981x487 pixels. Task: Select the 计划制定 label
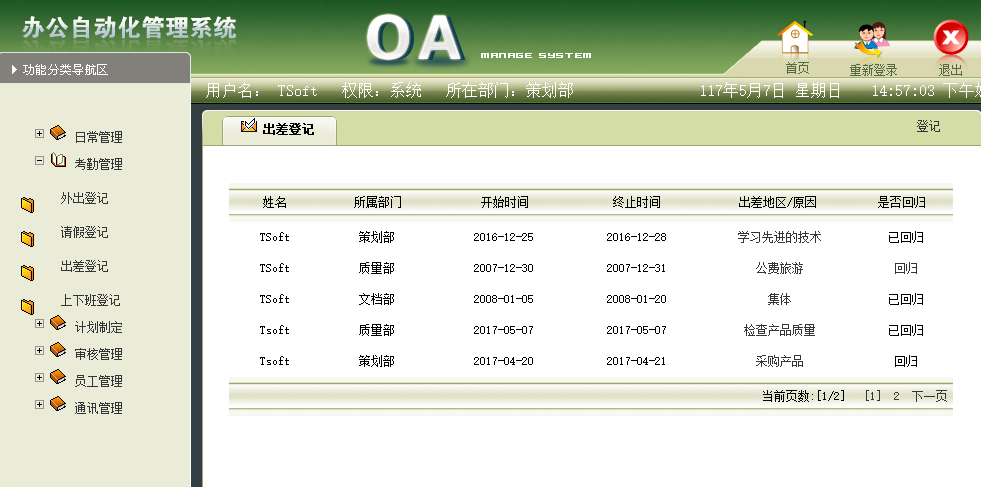pos(98,327)
